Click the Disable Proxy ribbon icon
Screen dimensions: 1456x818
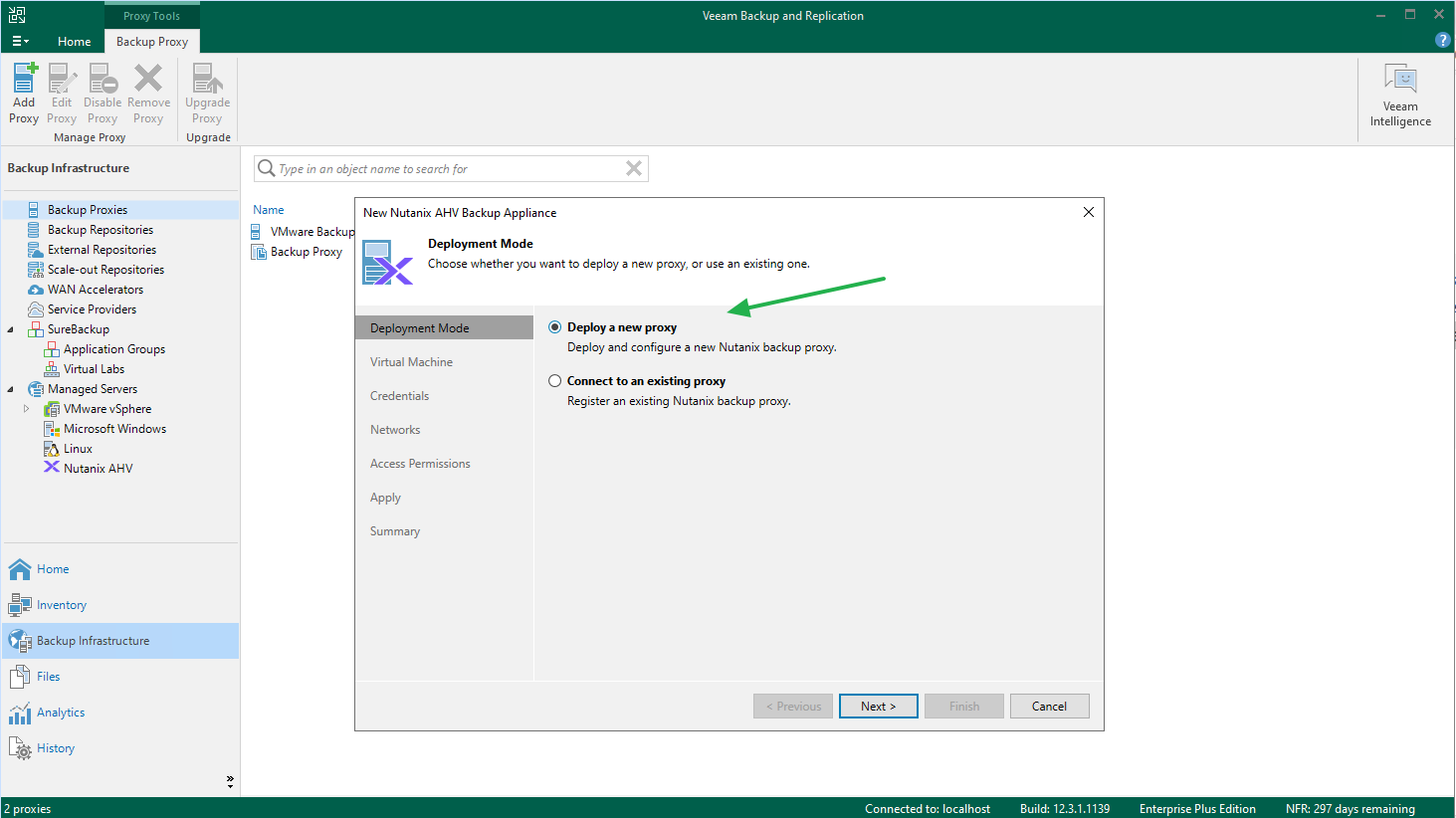coord(103,93)
